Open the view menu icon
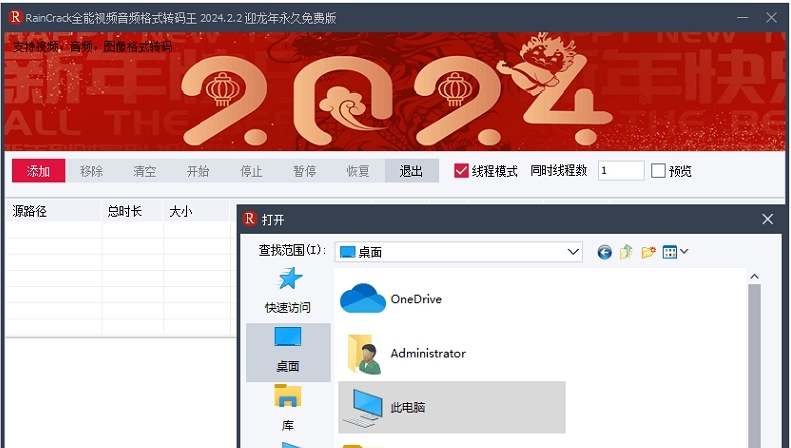The image size is (791, 448). [670, 252]
